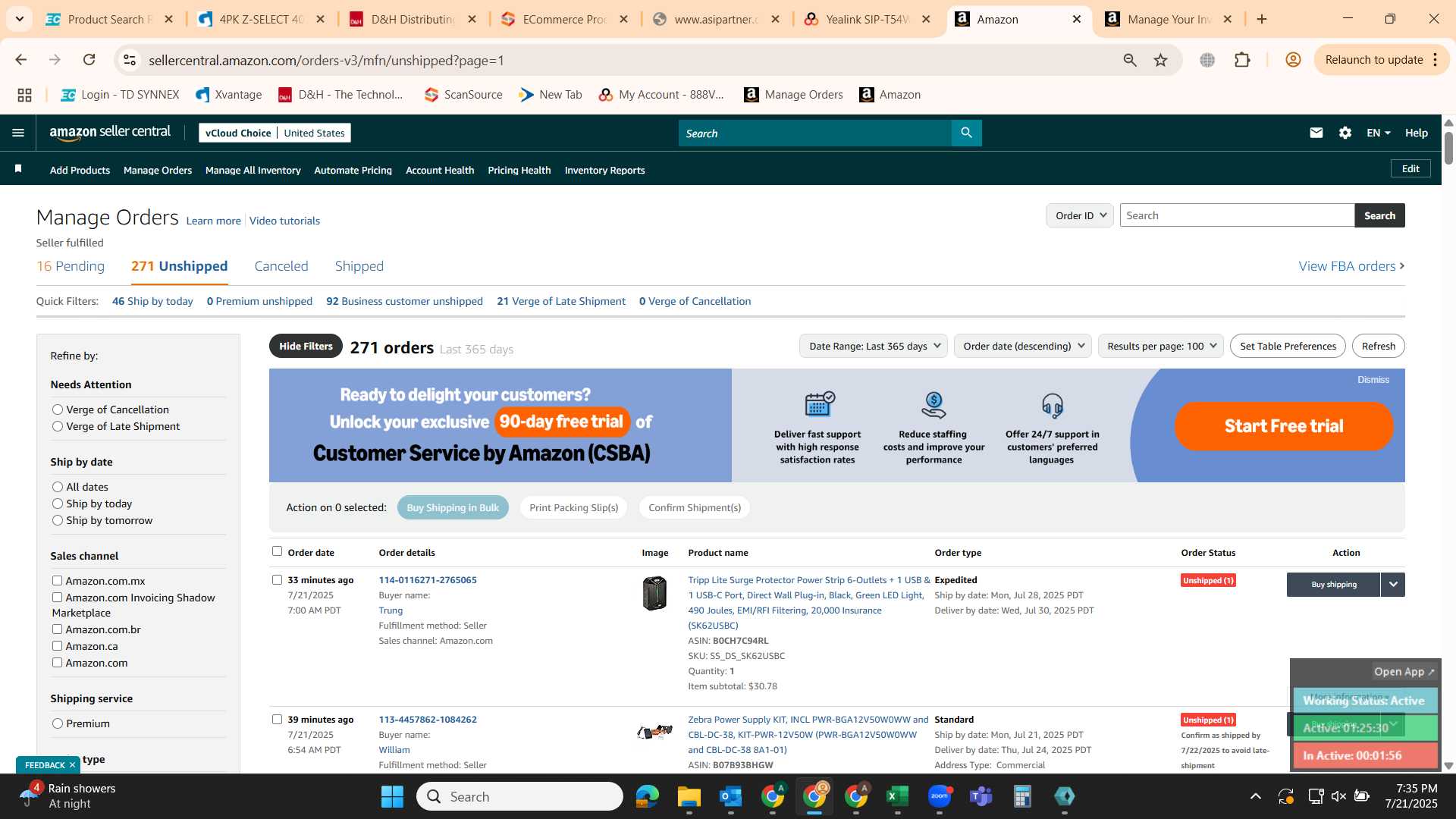
Task: Click the search magnifier button in header
Action: pos(966,133)
